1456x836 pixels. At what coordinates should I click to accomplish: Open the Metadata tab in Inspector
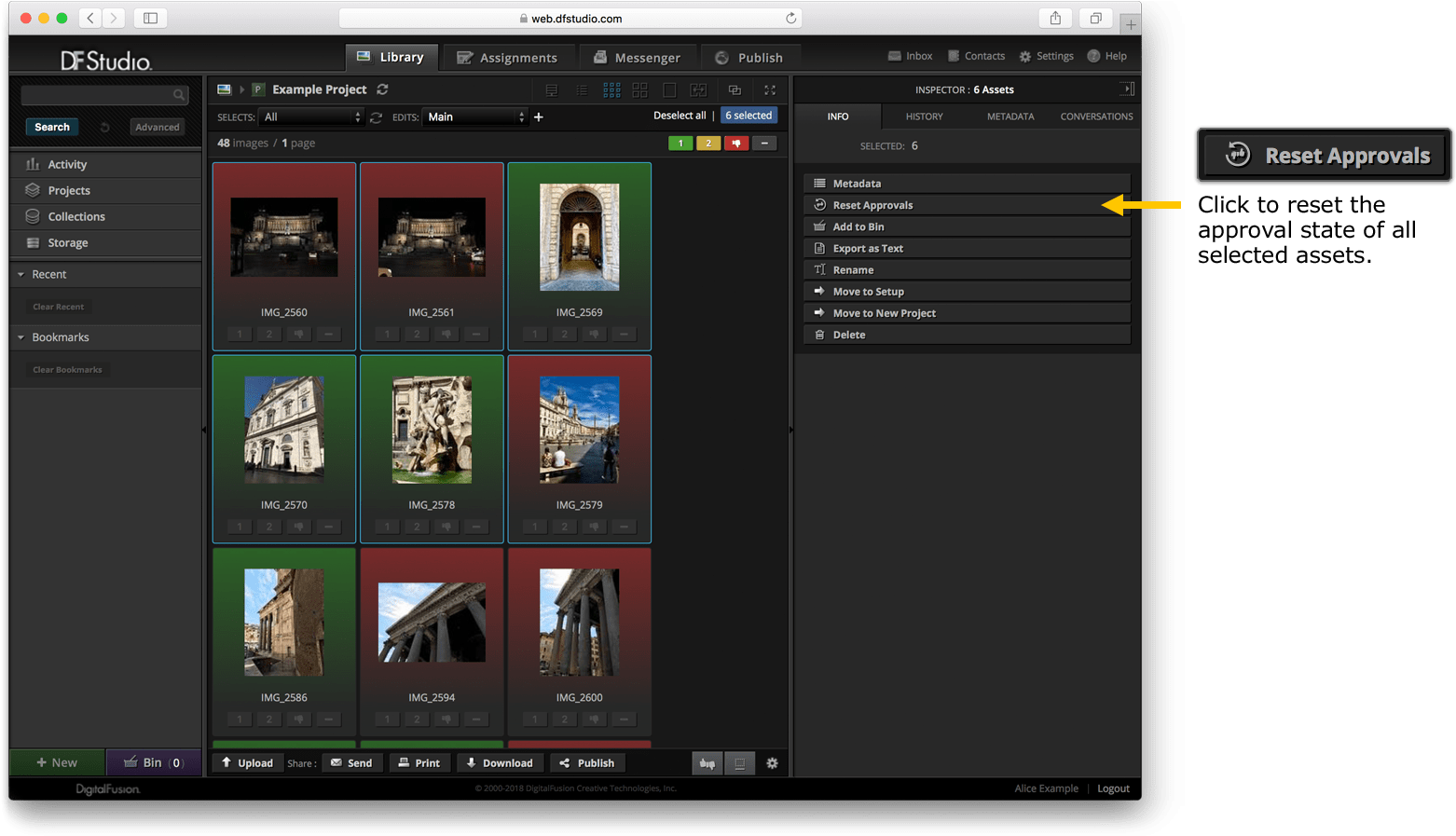tap(1010, 116)
